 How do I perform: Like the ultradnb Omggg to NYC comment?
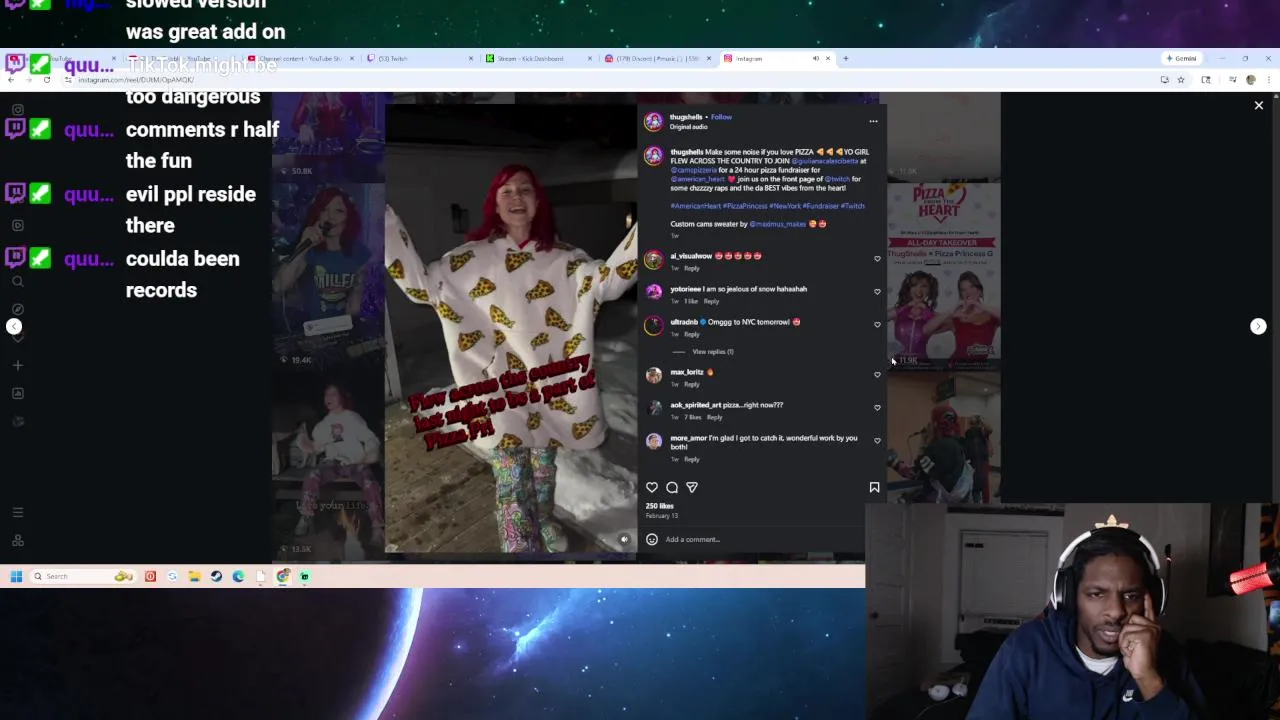[x=877, y=325]
